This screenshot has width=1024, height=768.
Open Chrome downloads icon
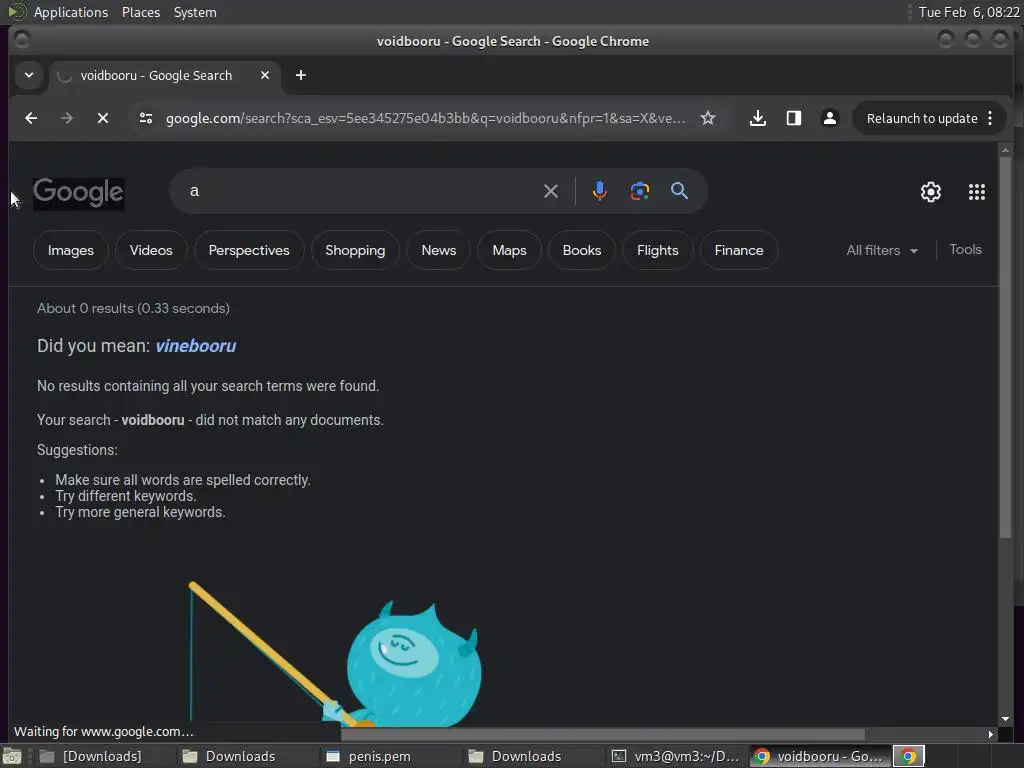[x=758, y=118]
